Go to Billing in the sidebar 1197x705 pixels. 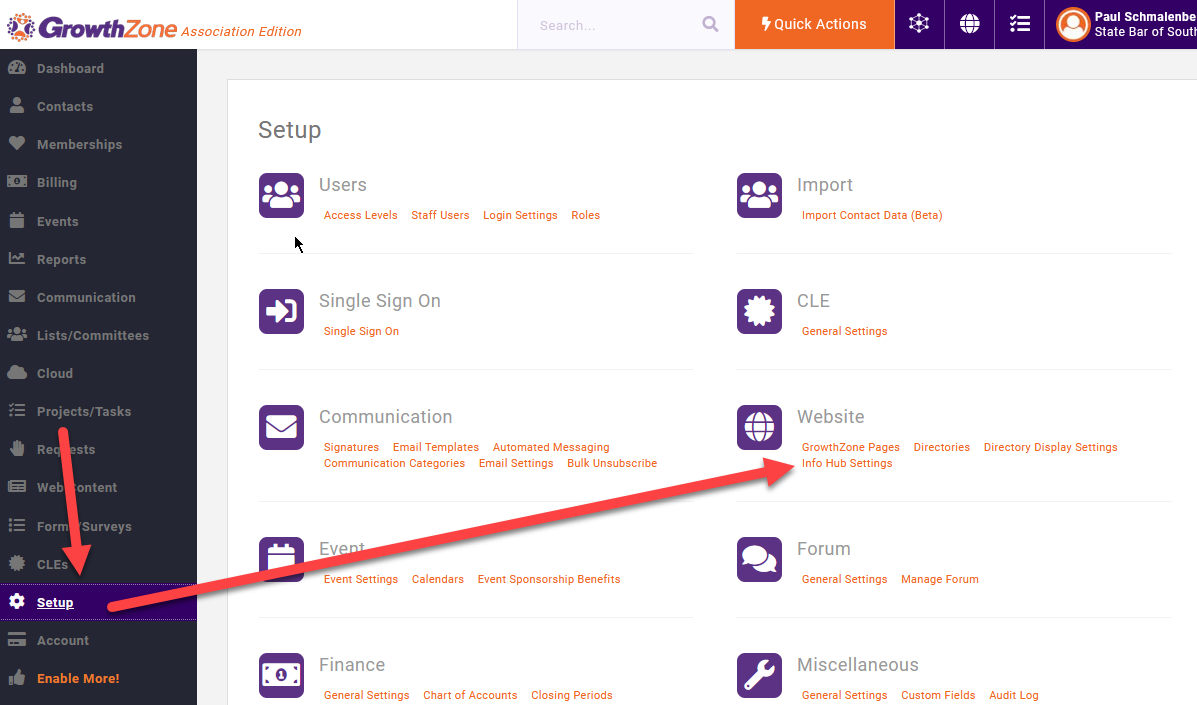(56, 182)
